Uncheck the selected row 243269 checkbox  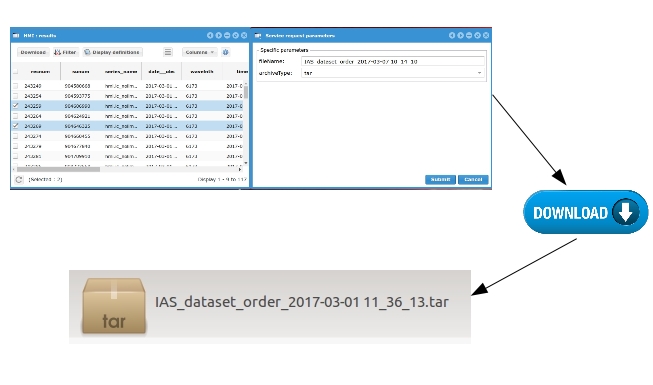15,126
